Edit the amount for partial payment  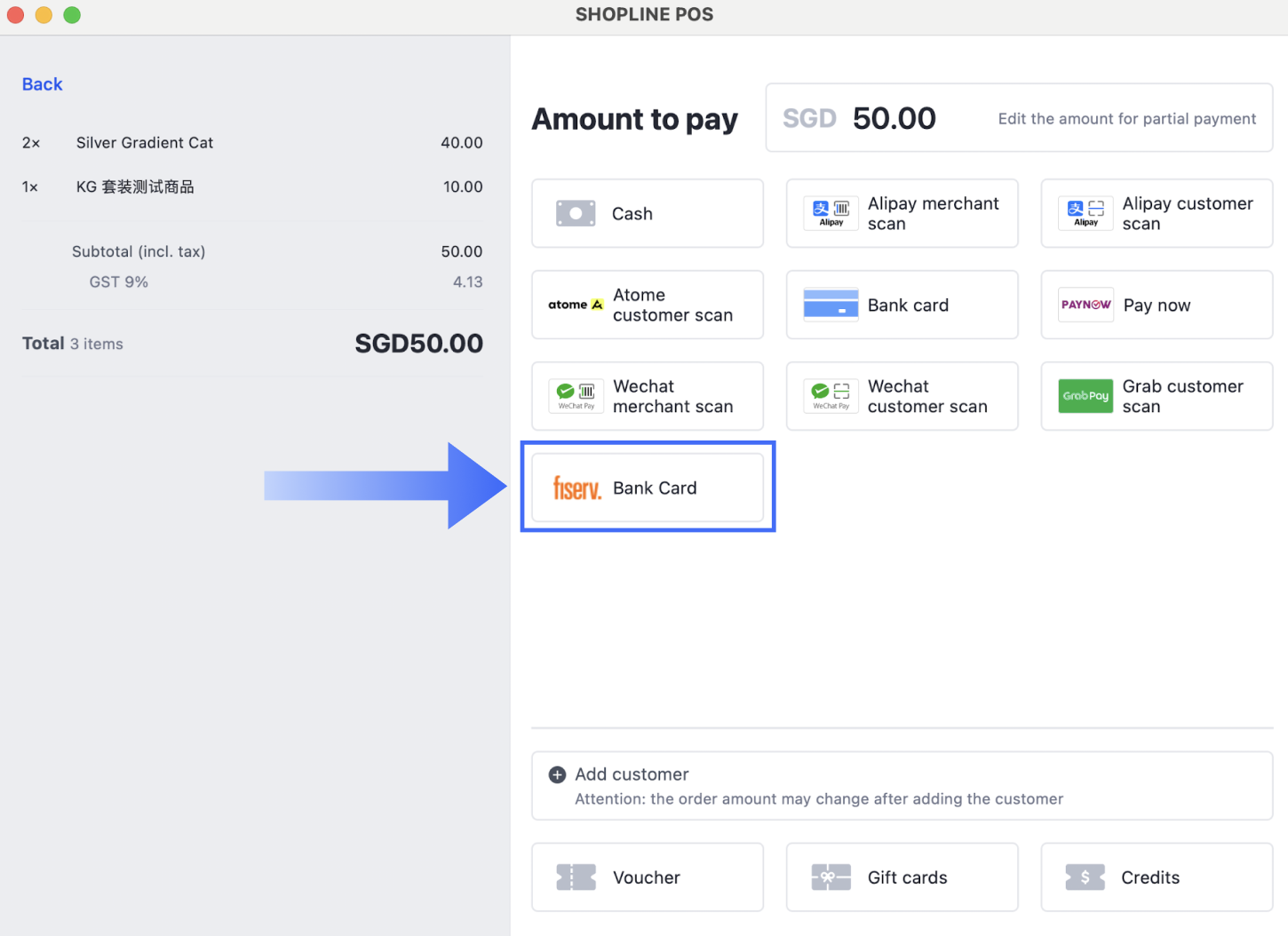1126,118
